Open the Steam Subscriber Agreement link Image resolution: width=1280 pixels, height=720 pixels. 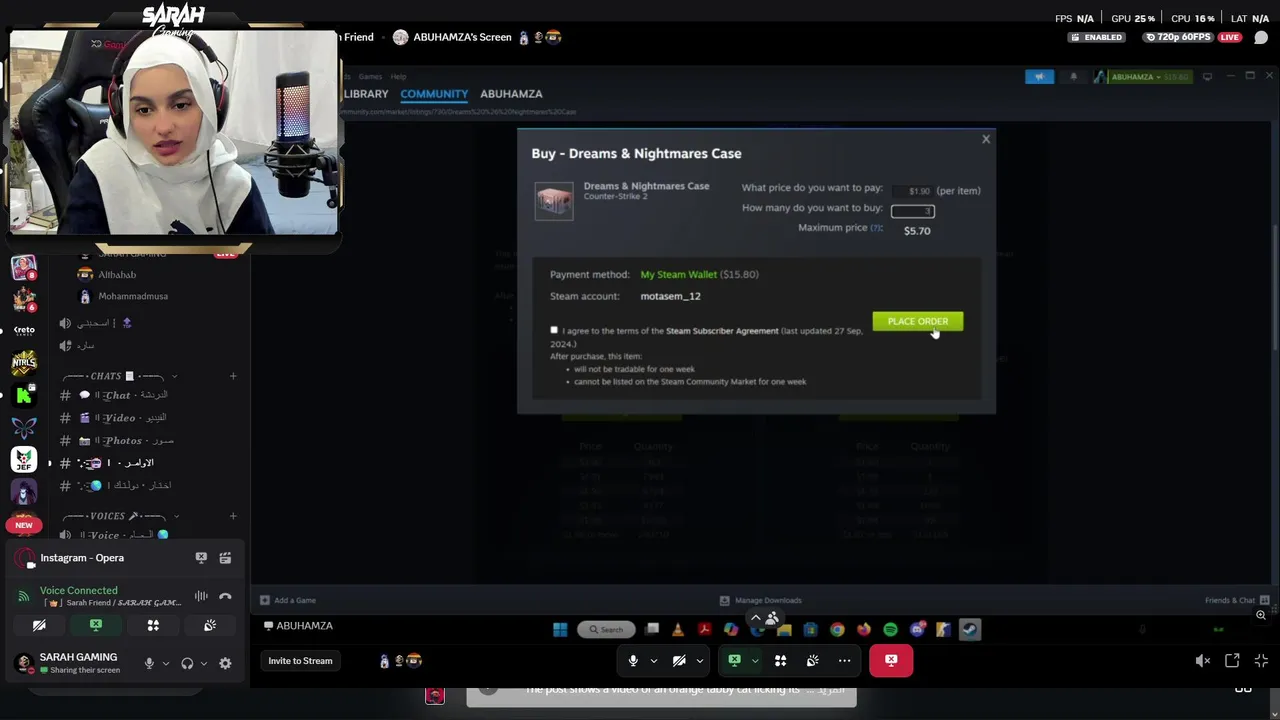click(722, 331)
